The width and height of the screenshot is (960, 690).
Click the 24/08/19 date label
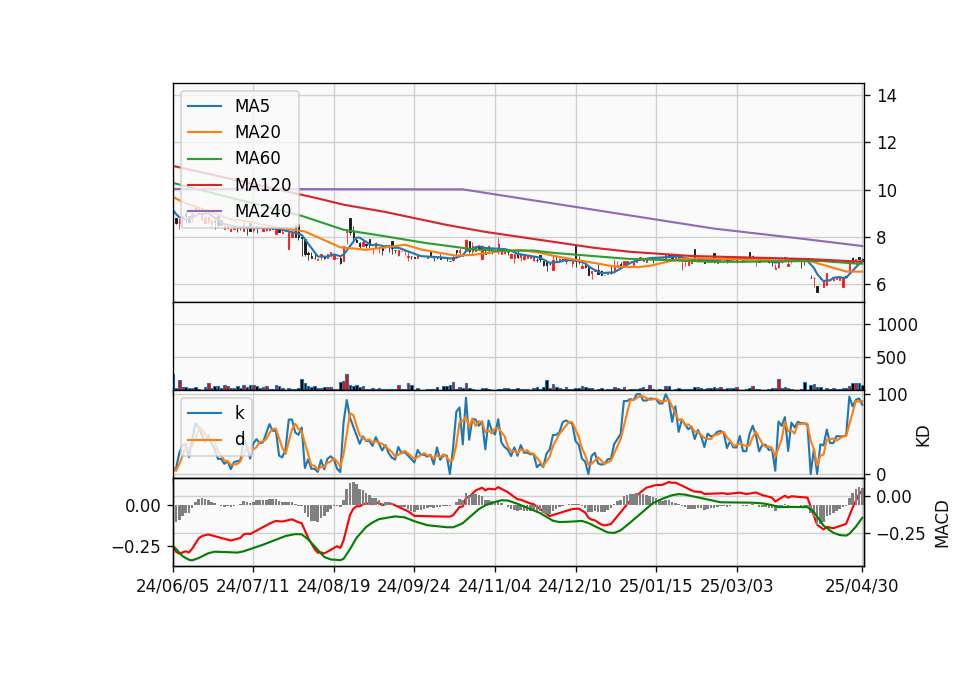click(334, 586)
